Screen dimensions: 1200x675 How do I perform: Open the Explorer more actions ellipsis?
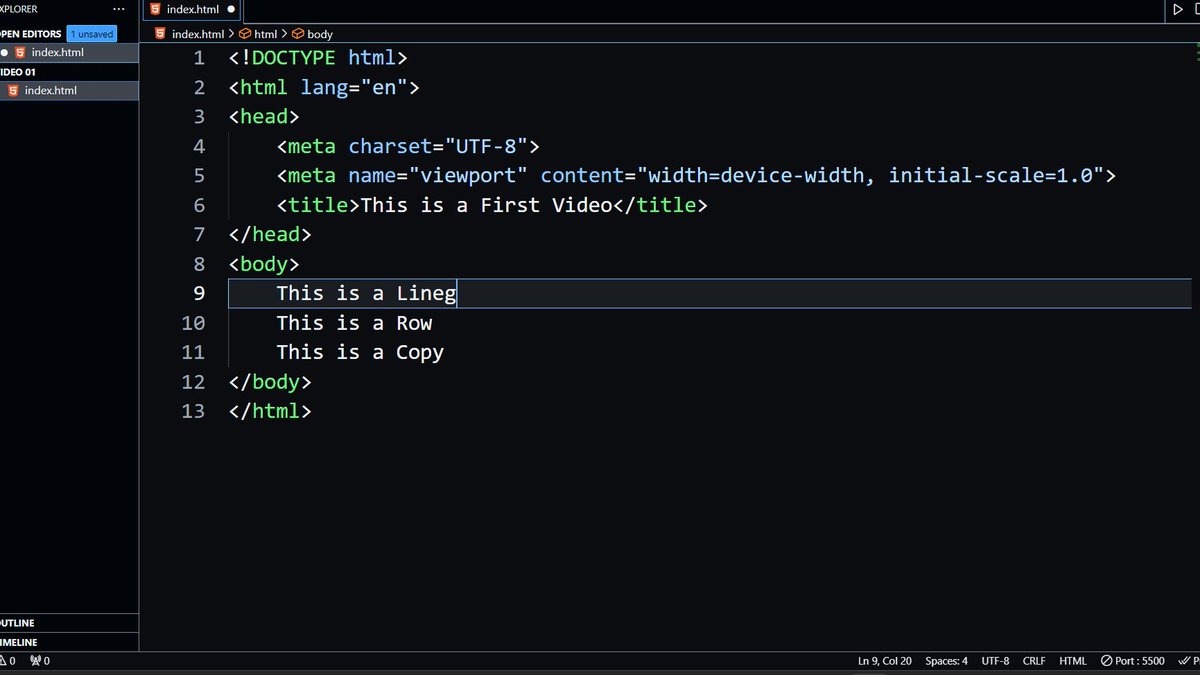pyautogui.click(x=119, y=9)
